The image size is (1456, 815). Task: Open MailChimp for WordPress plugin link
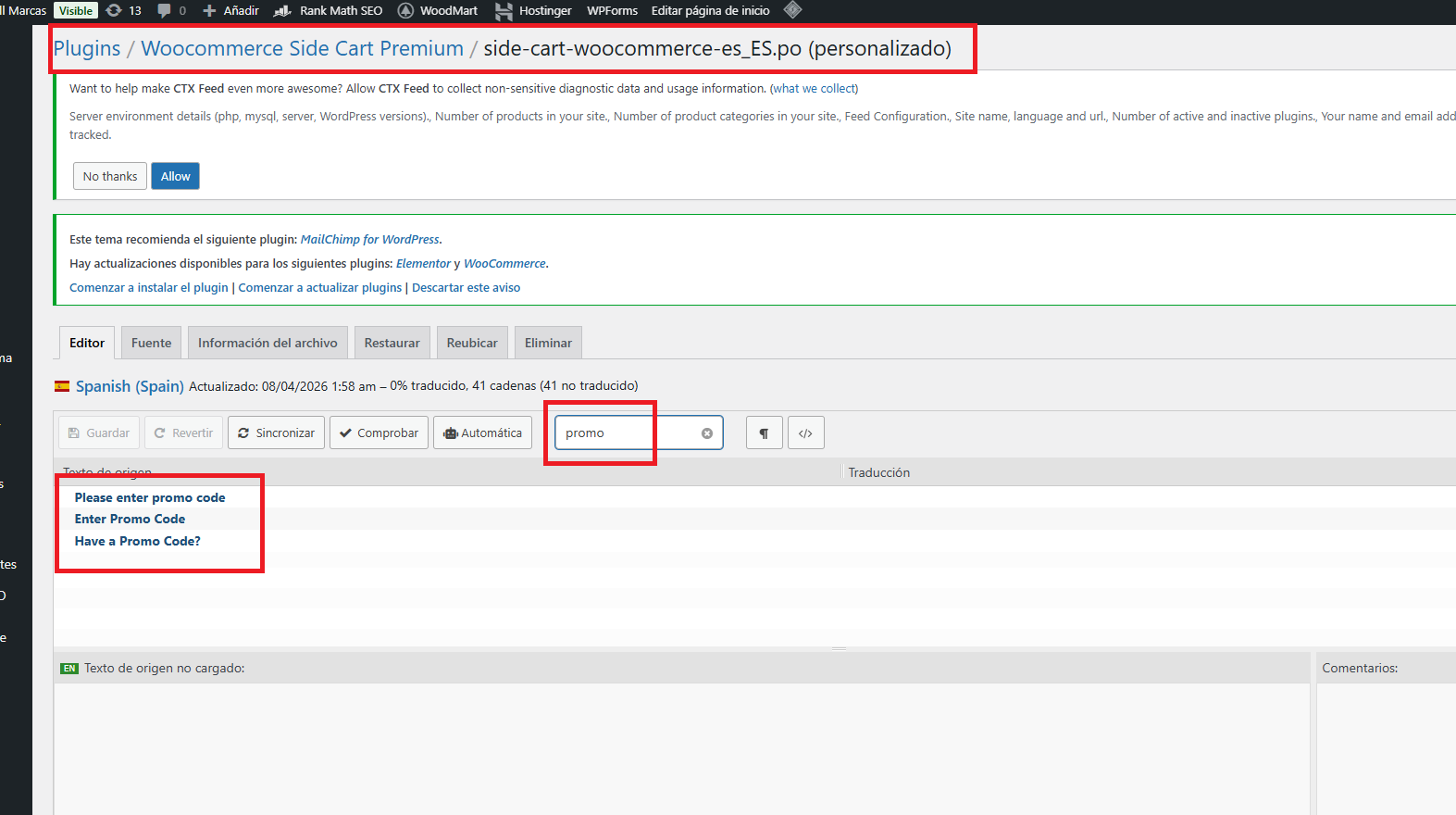[369, 239]
